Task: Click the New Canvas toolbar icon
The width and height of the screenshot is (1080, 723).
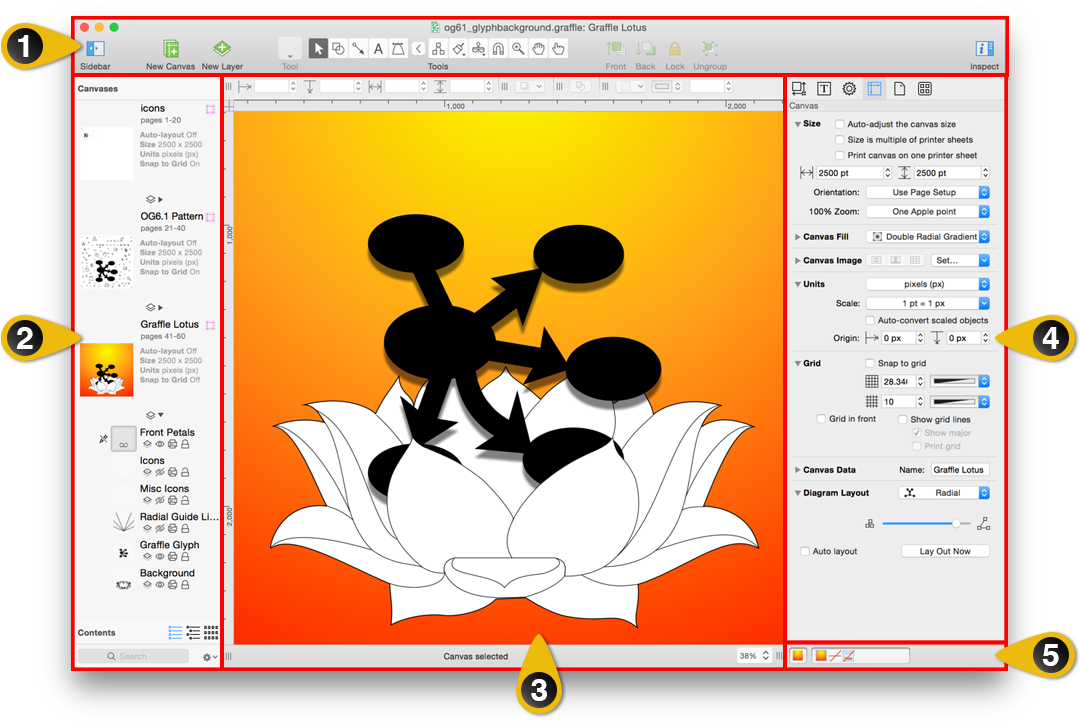Action: click(171, 48)
